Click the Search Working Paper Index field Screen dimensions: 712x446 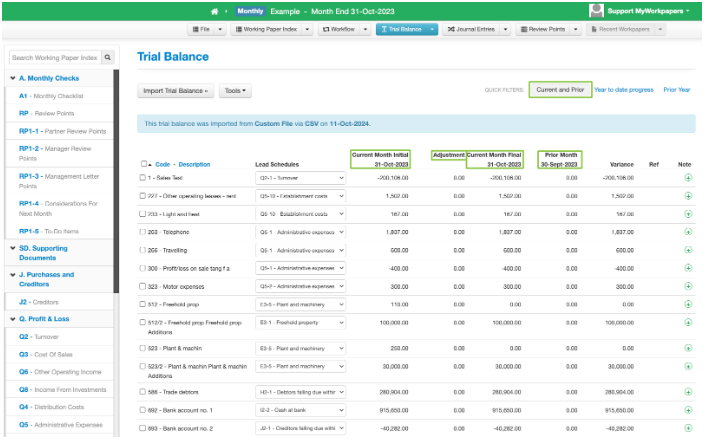[x=54, y=58]
